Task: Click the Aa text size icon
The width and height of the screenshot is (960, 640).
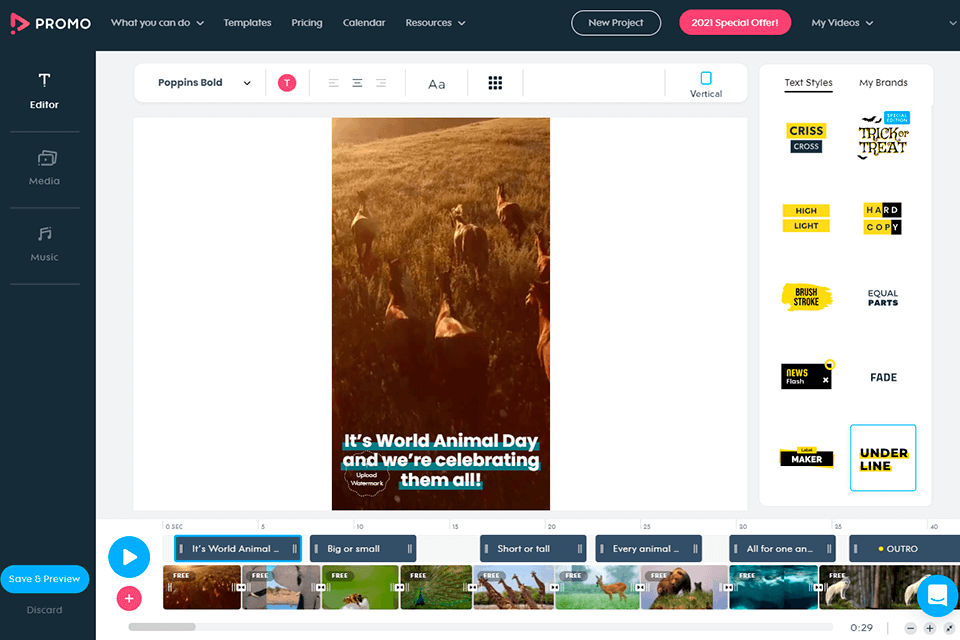Action: (437, 84)
